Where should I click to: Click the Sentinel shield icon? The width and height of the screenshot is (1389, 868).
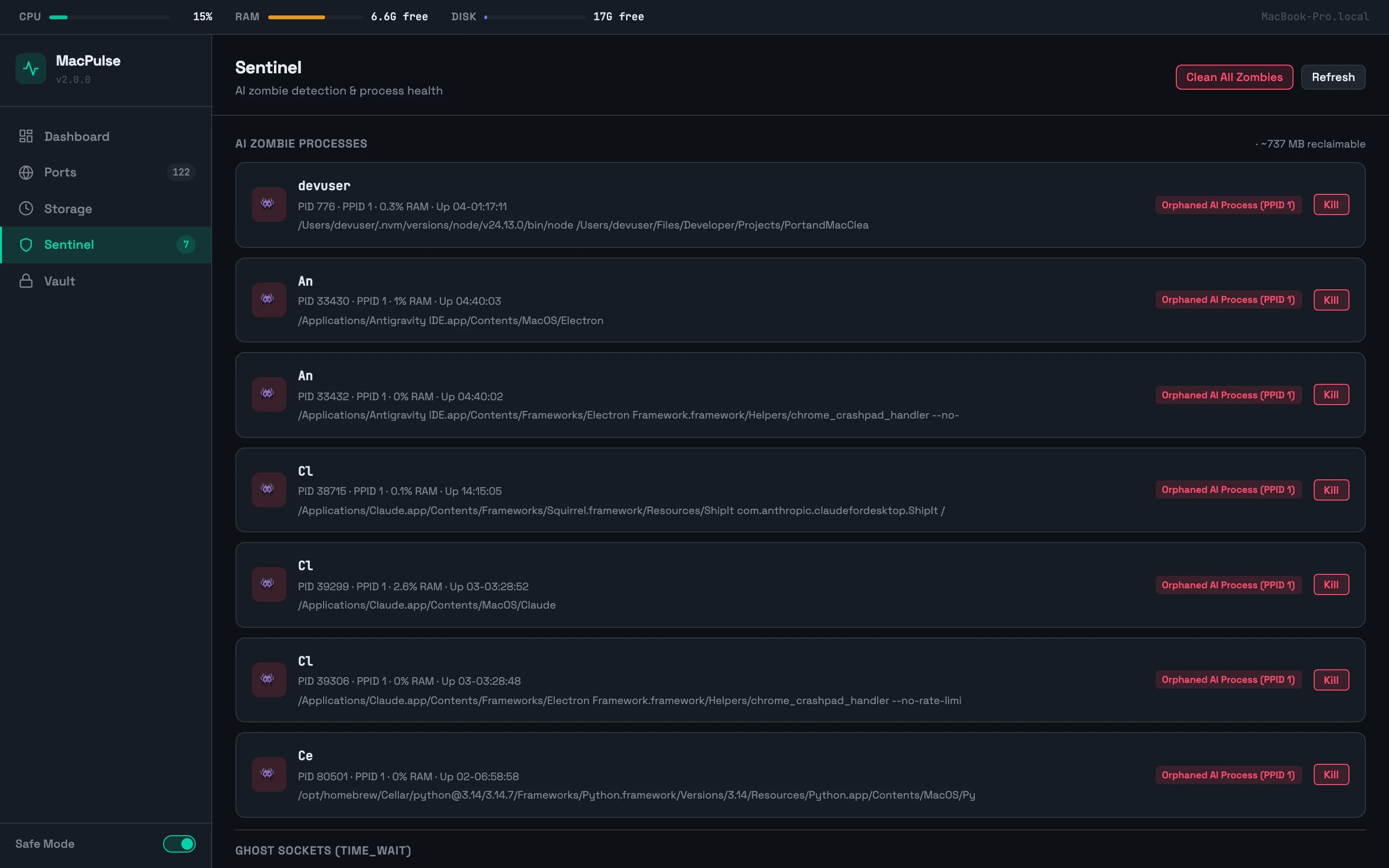tap(26, 244)
